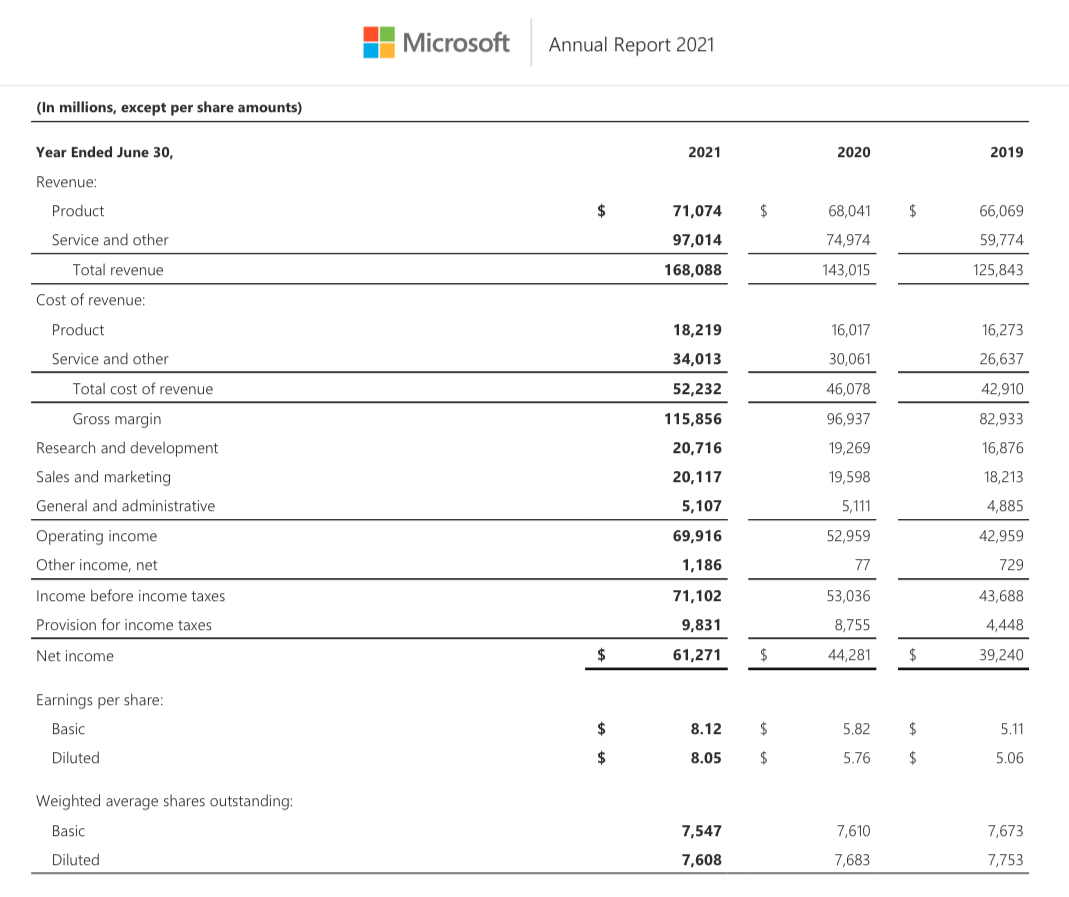This screenshot has width=1069, height=897.
Task: Select the "General and administrative" label
Action: coord(125,506)
